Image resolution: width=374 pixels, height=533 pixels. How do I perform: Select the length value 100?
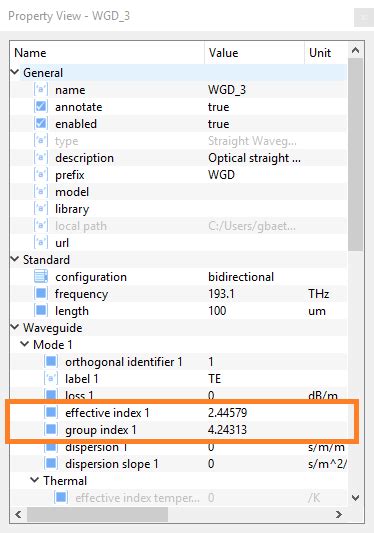click(217, 311)
